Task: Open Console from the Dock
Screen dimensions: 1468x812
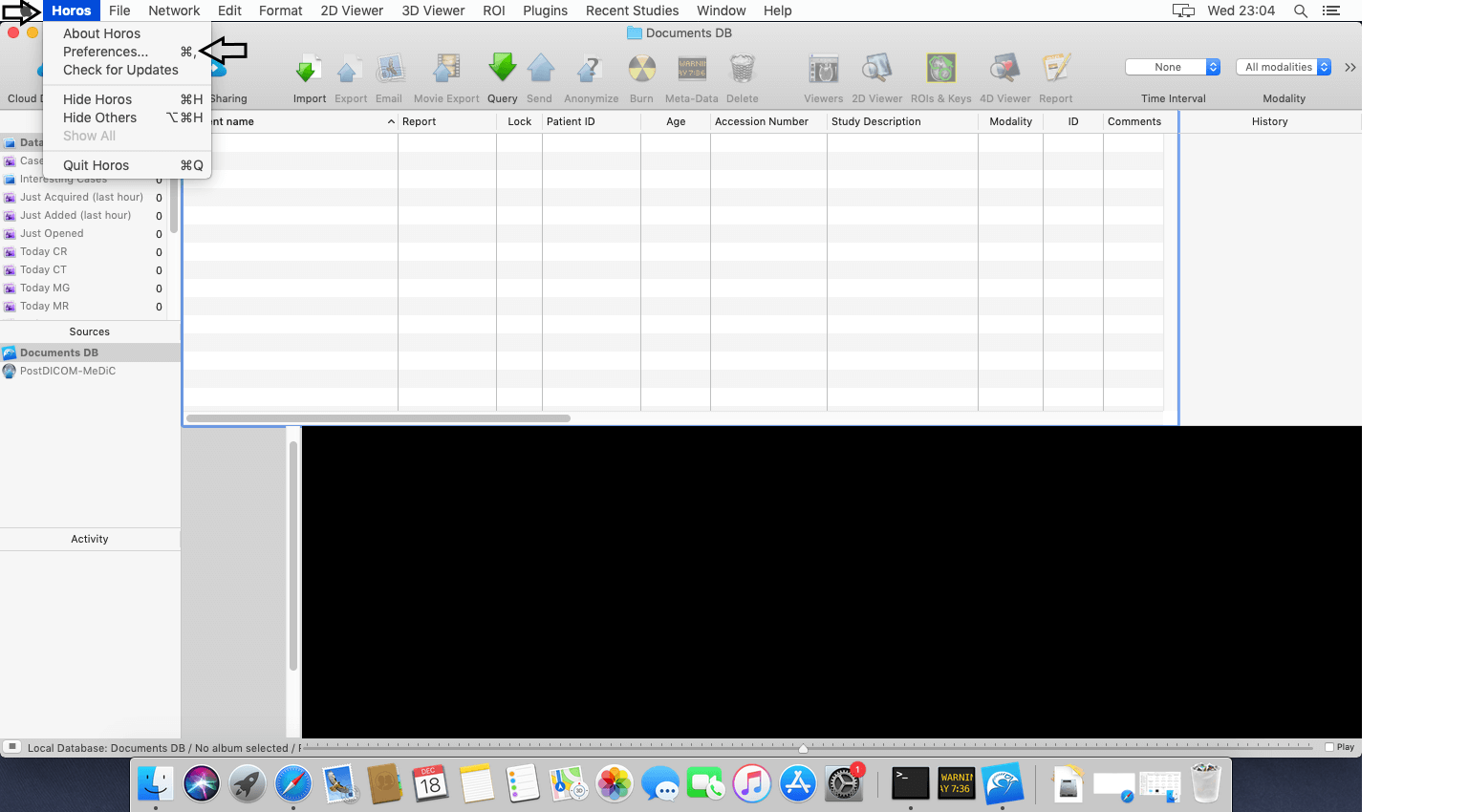Action: [x=957, y=784]
